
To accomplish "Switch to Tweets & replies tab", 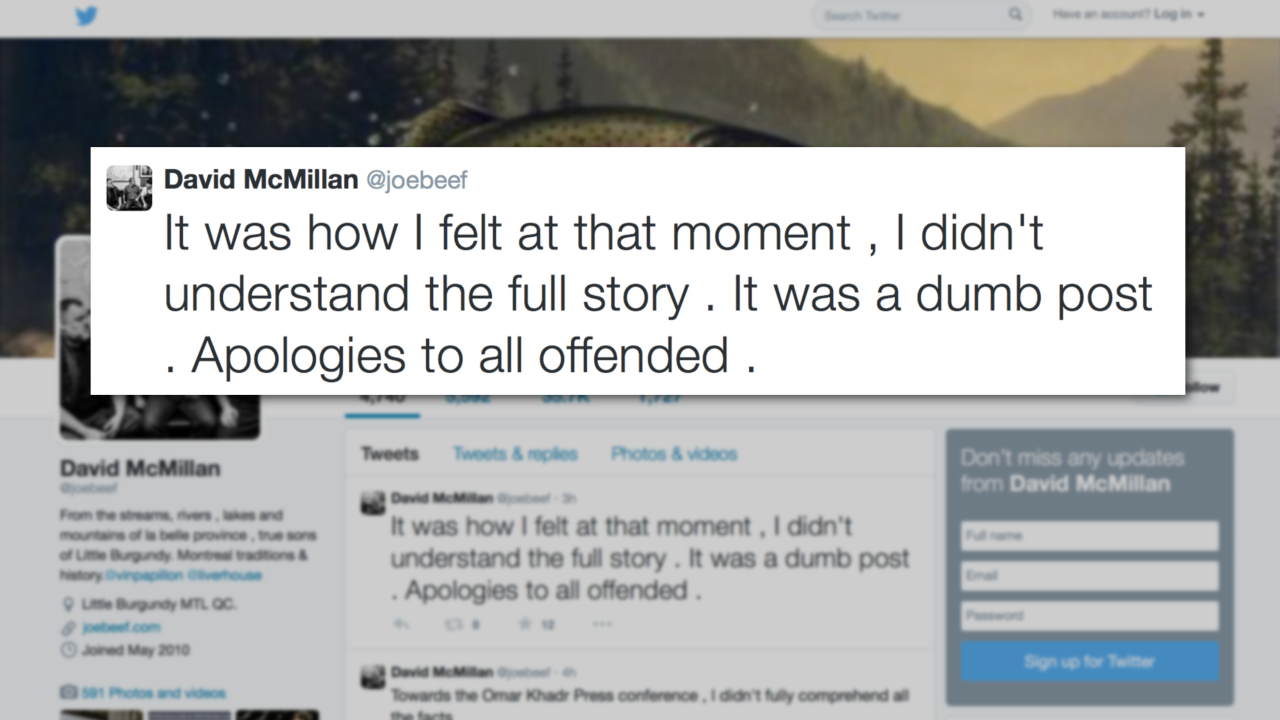I will click(x=515, y=454).
